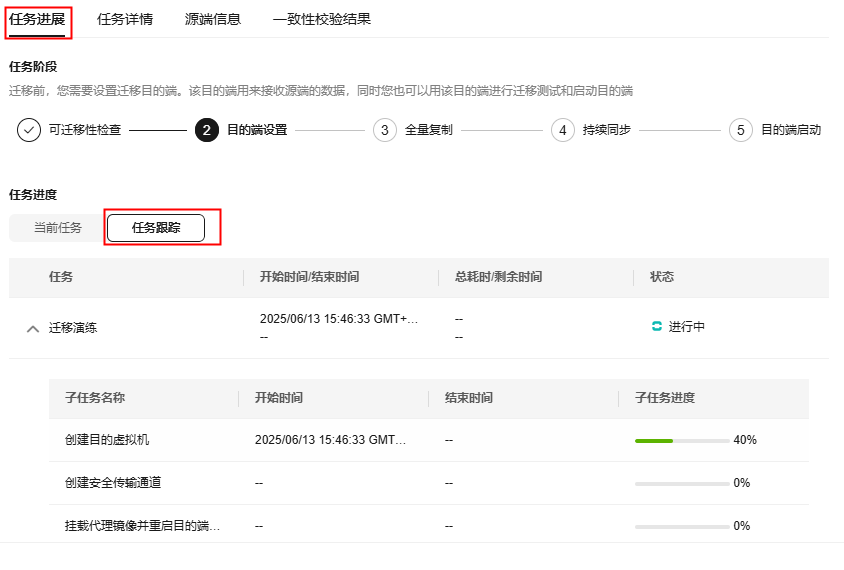The image size is (844, 570).
Task: Click the 结束时间 subtask column header
Action: click(x=469, y=398)
